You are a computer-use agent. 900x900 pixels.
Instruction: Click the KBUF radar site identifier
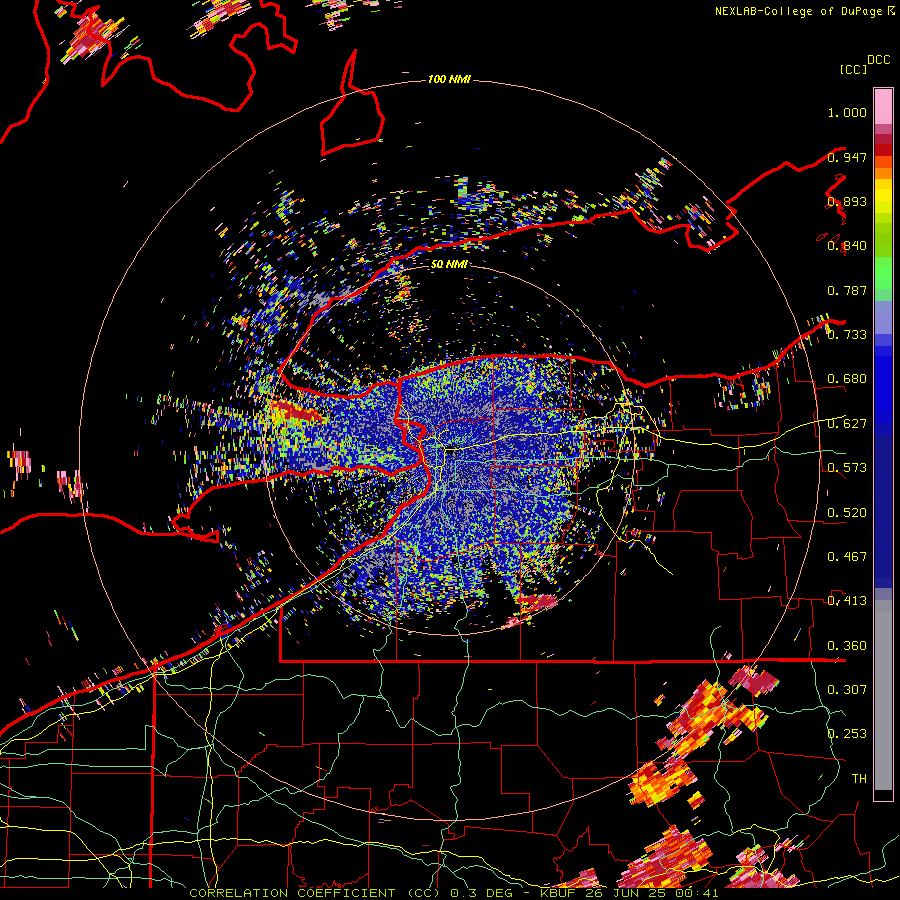(x=558, y=893)
